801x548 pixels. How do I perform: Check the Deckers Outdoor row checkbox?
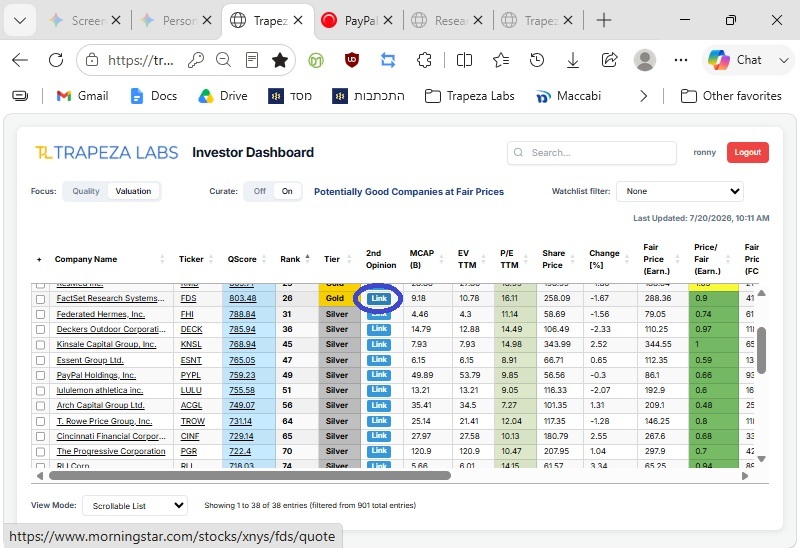[40, 329]
